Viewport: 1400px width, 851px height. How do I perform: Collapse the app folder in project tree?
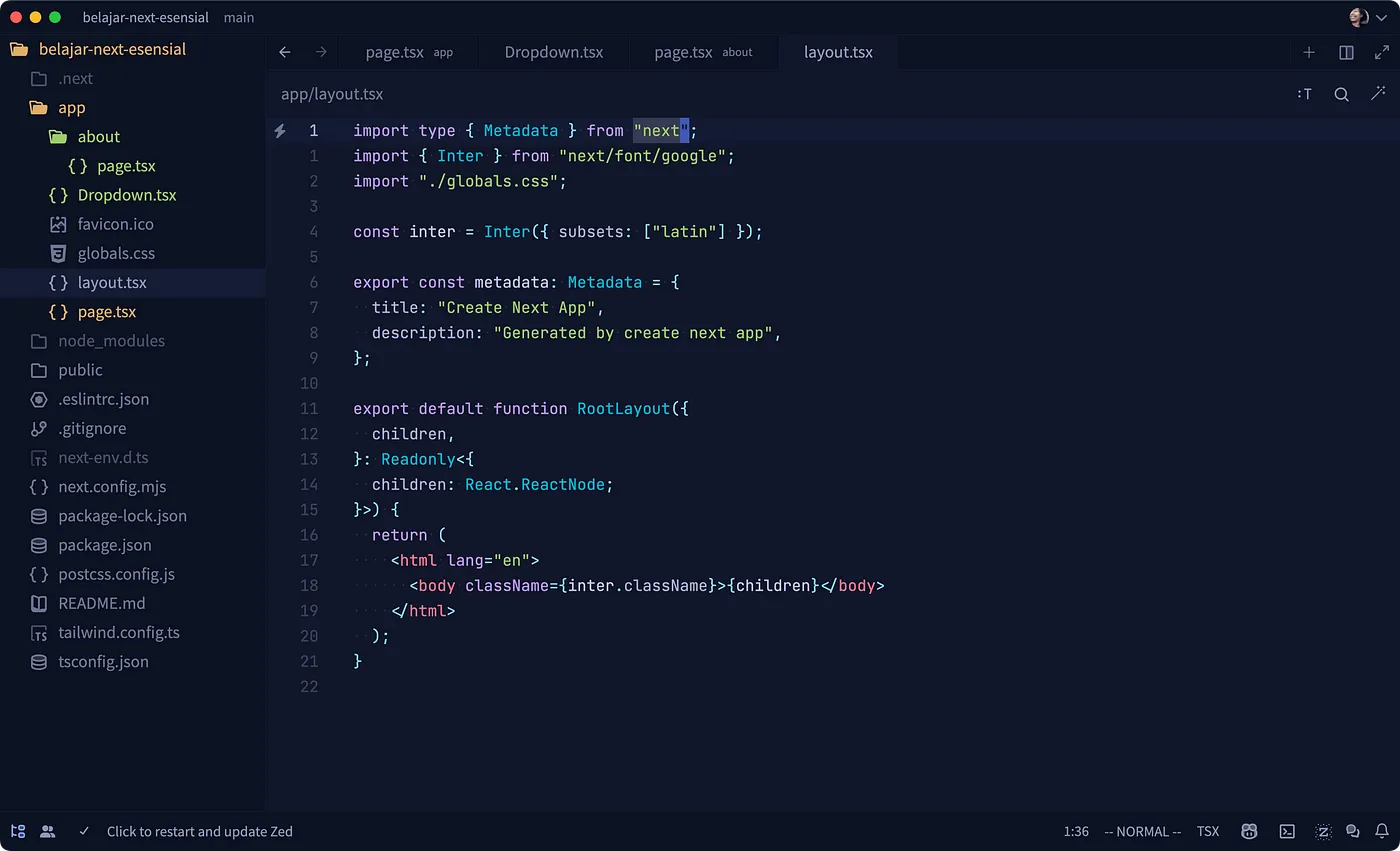[x=71, y=107]
